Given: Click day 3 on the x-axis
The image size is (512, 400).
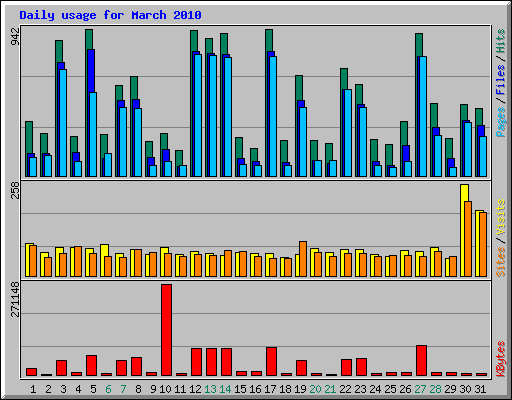Looking at the screenshot, I should (x=63, y=389).
